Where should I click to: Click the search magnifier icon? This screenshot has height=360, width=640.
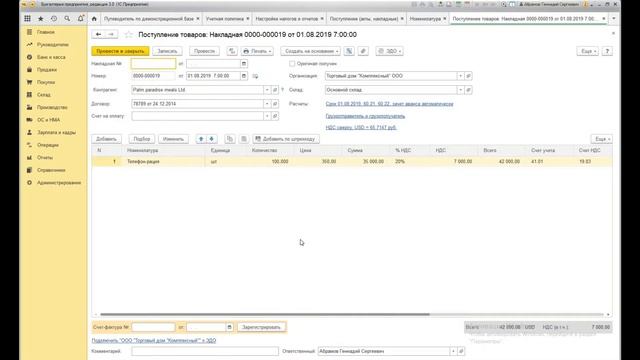pos(67,19)
